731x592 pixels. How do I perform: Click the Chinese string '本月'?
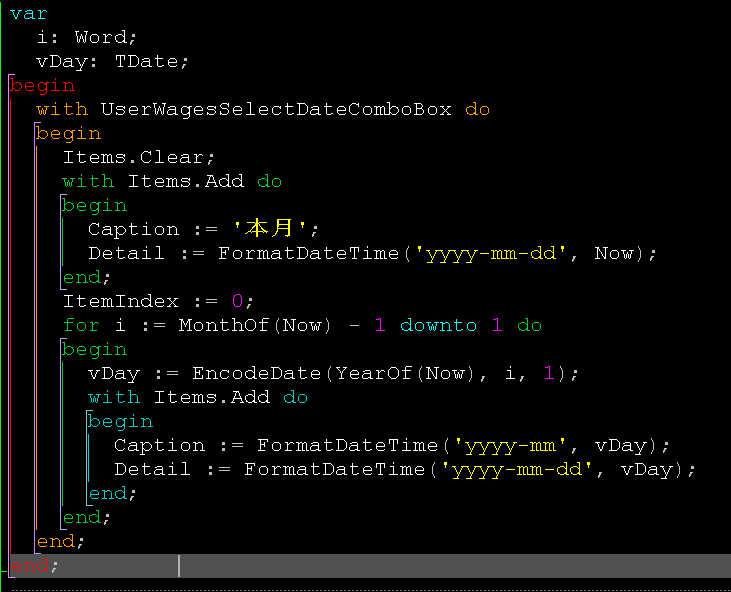click(269, 228)
